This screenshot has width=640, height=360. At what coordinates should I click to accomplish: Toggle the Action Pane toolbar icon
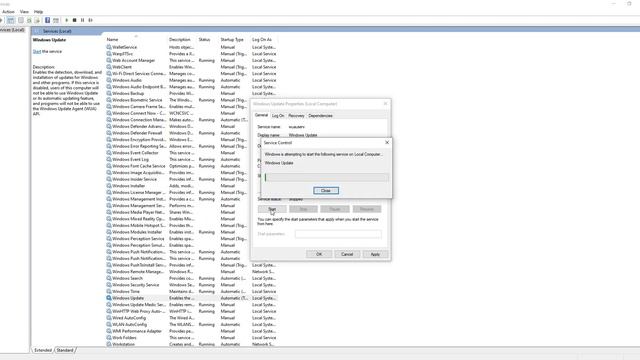click(56, 20)
